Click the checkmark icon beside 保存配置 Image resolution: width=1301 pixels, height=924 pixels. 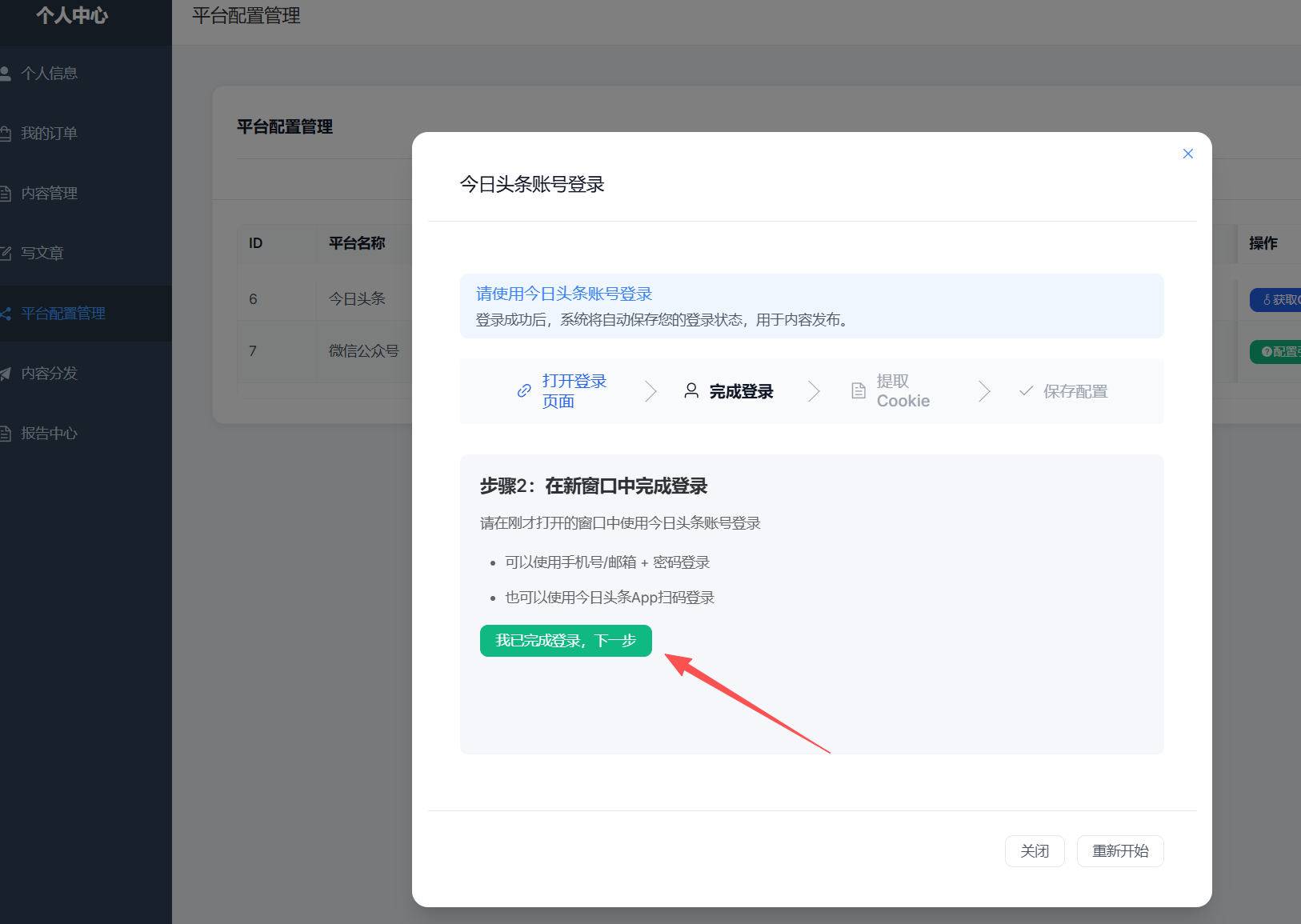1026,390
